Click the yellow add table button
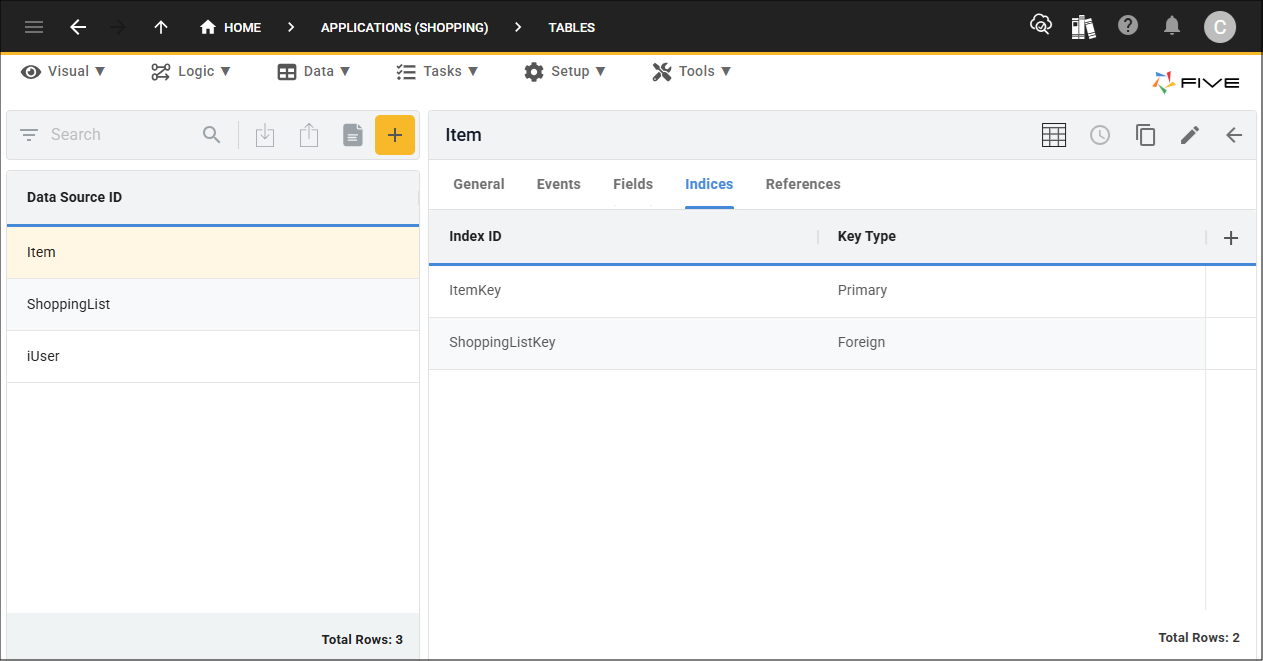Viewport: 1263px width, 661px height. [395, 135]
